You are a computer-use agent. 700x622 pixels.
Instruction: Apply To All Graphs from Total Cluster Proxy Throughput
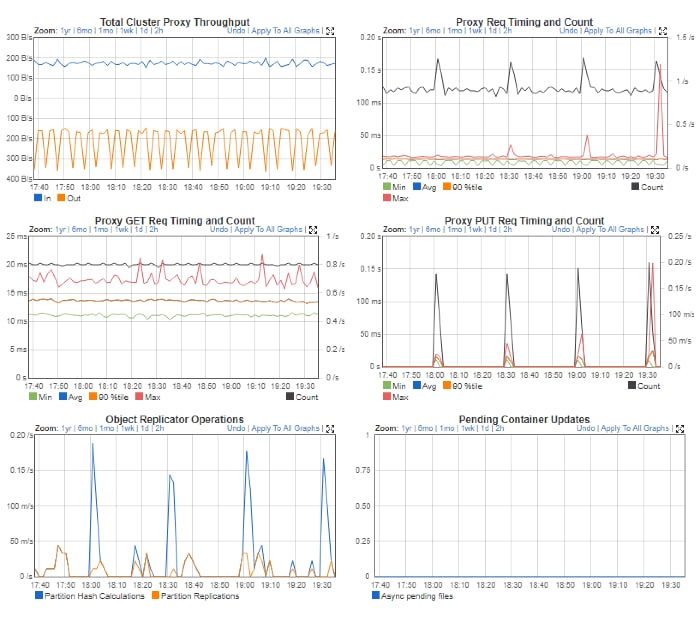pyautogui.click(x=285, y=30)
